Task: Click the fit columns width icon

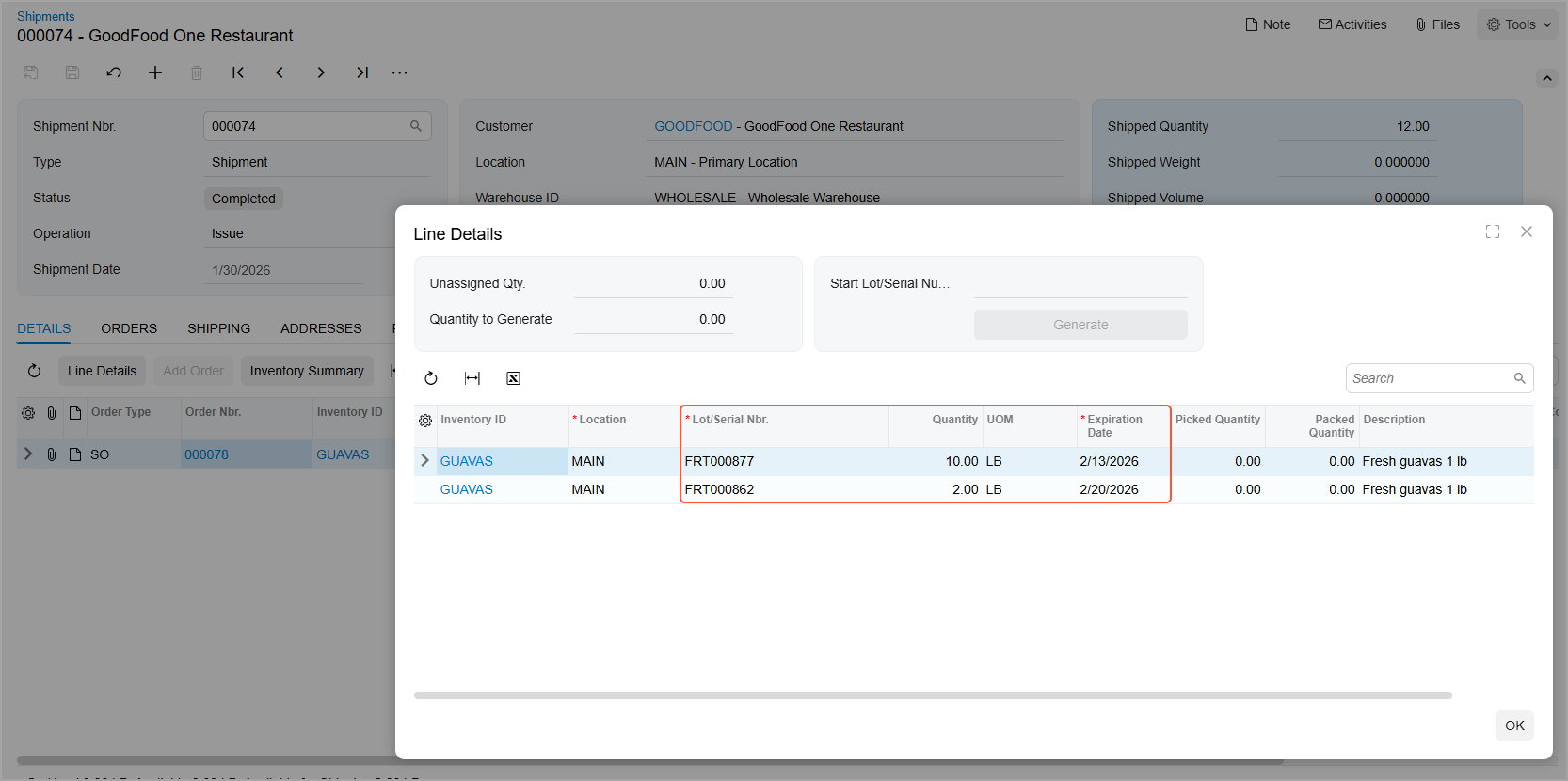Action: coord(472,378)
